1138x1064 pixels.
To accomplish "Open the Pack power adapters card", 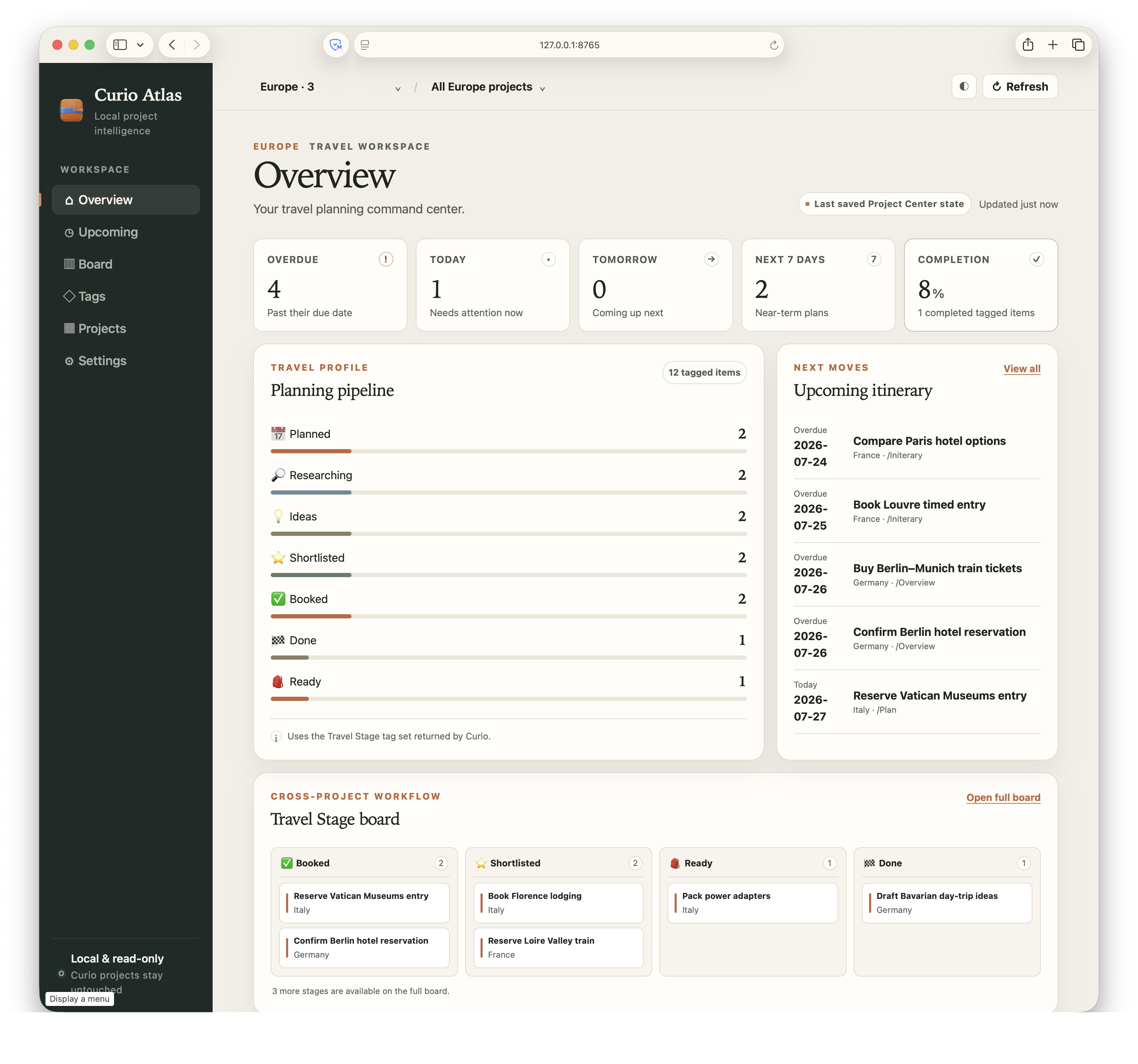I will [x=753, y=903].
